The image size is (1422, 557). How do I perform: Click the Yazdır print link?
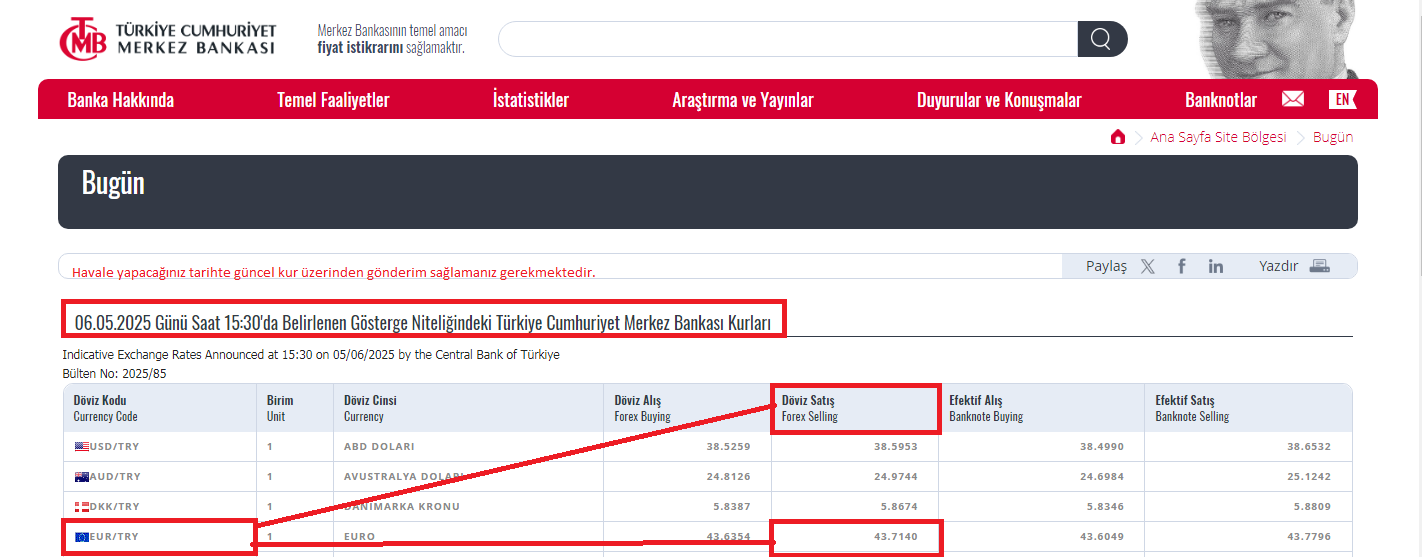pos(1278,266)
